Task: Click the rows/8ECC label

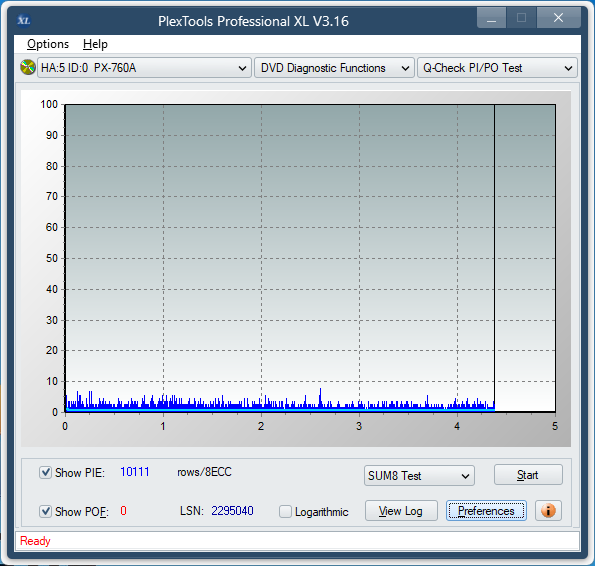Action: coord(204,472)
